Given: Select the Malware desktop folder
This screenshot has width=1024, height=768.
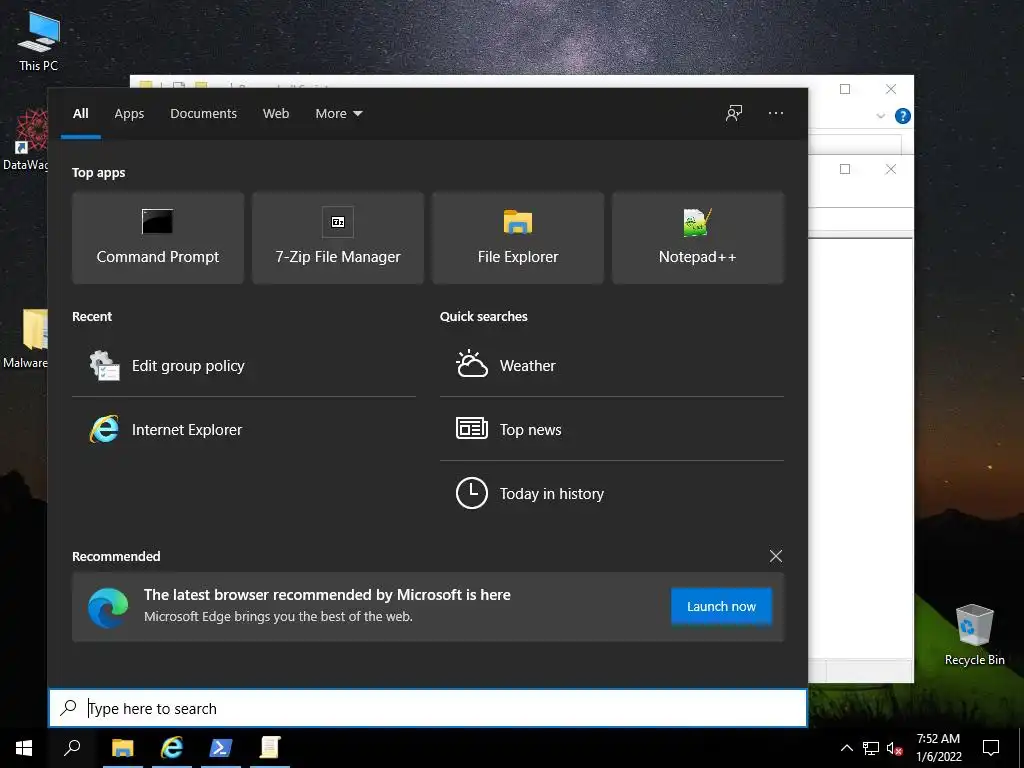Looking at the screenshot, I should (x=25, y=338).
